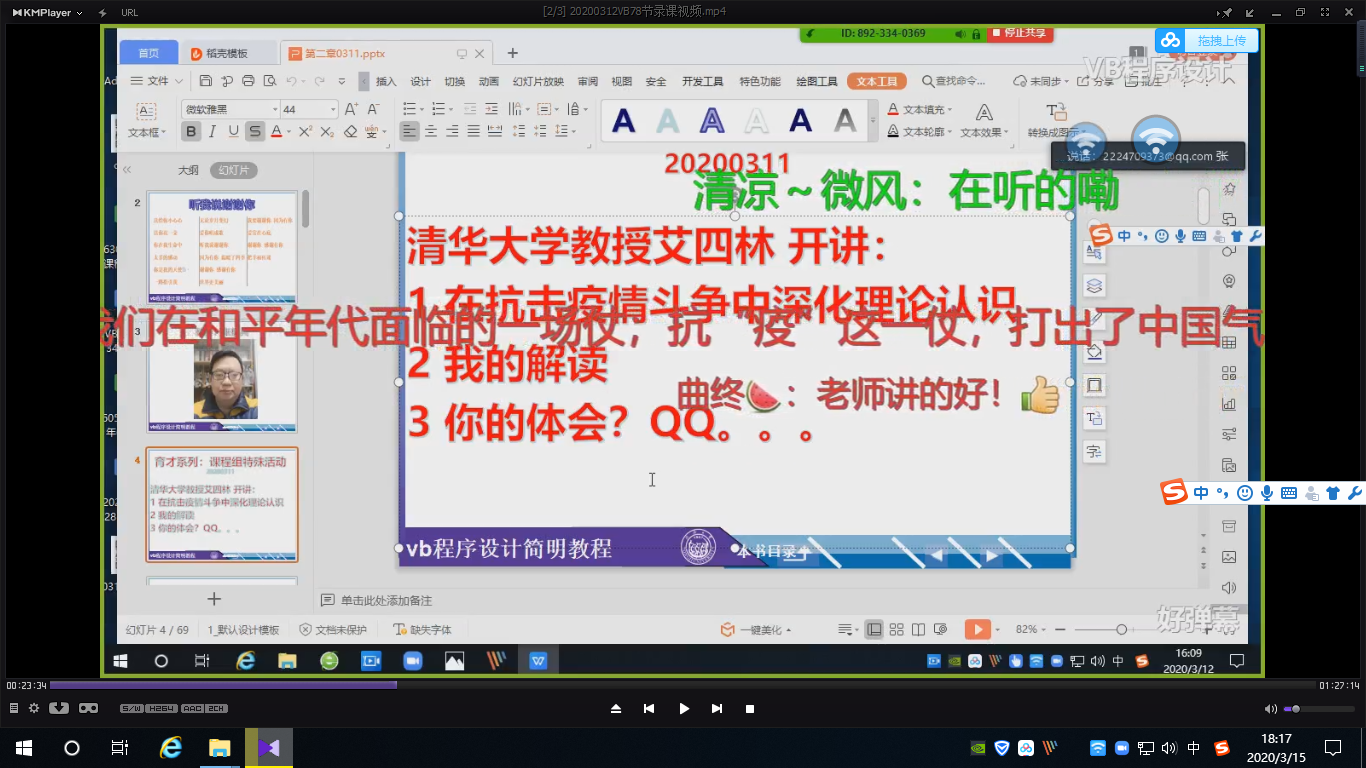
Task: Switch to the 首页 tab
Action: click(148, 53)
